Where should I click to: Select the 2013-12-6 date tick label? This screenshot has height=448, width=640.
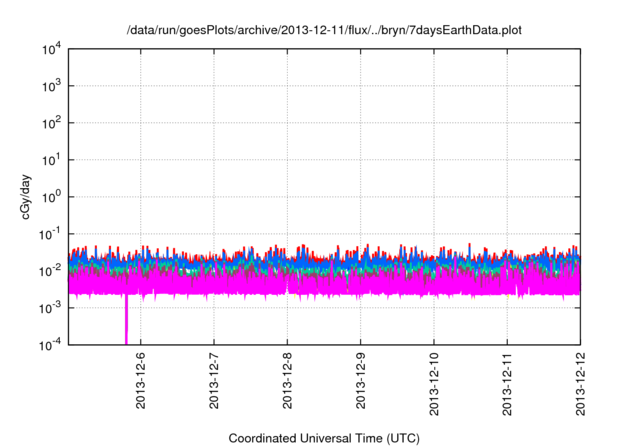[x=140, y=381]
